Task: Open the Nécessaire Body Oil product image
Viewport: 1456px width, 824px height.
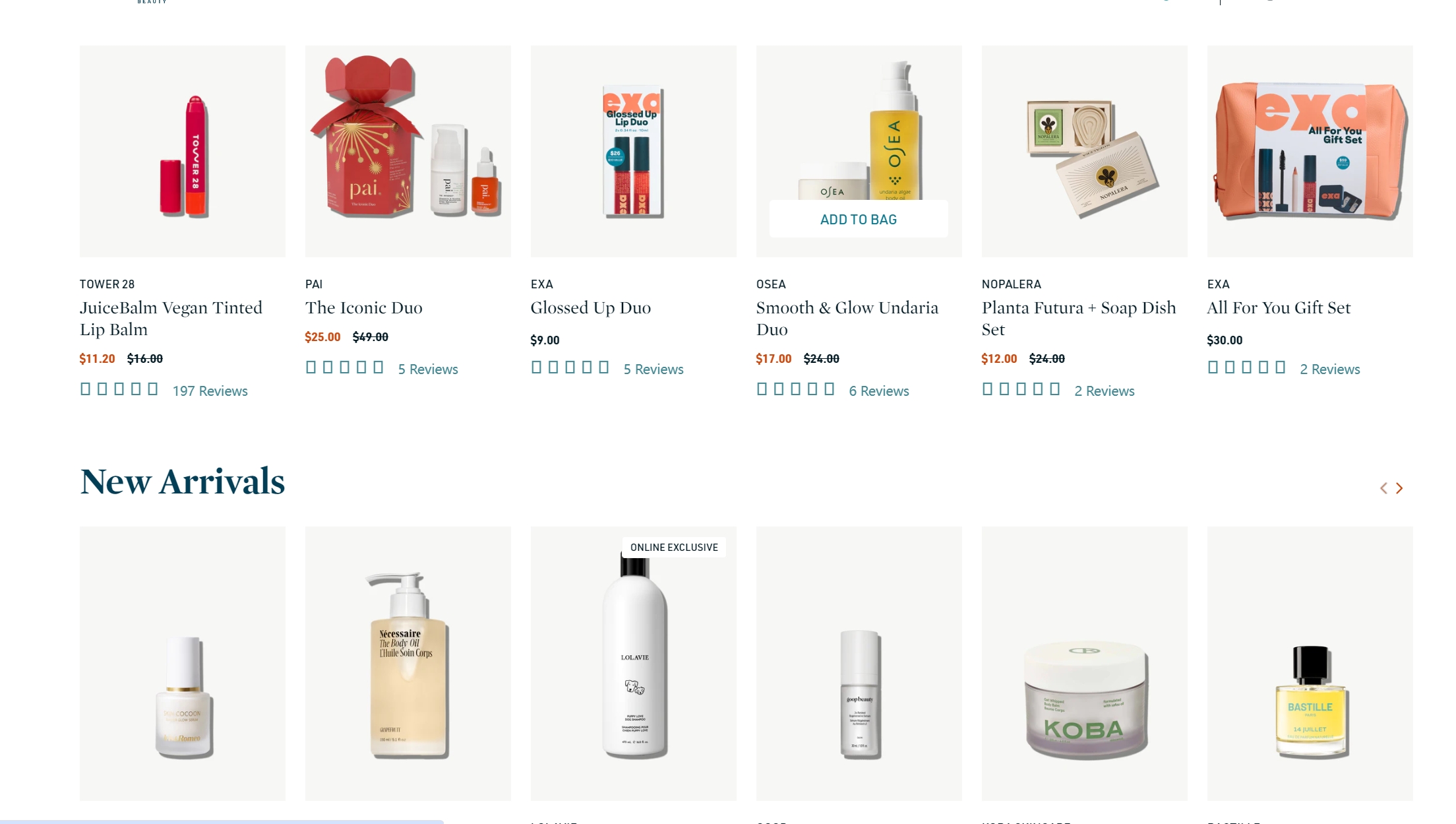Action: 408,663
